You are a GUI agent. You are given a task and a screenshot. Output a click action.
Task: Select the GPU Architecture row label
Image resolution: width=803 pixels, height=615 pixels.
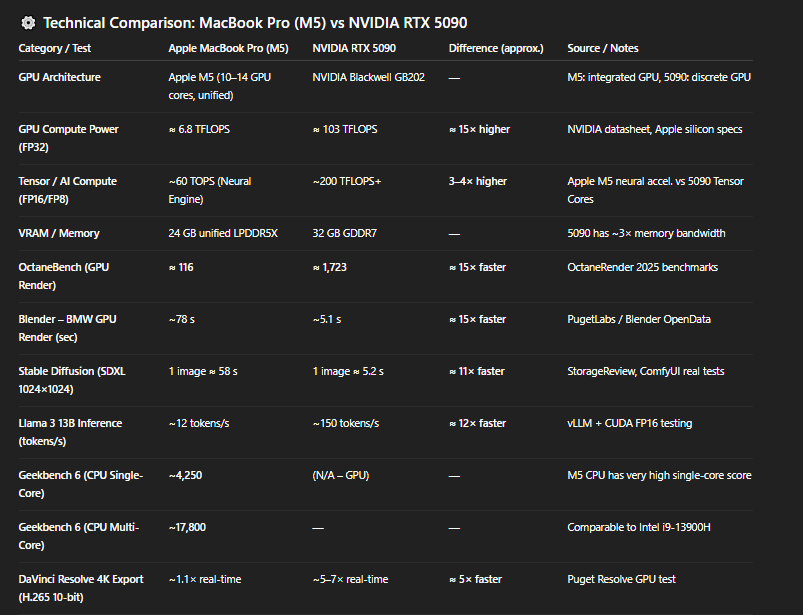pyautogui.click(x=59, y=77)
